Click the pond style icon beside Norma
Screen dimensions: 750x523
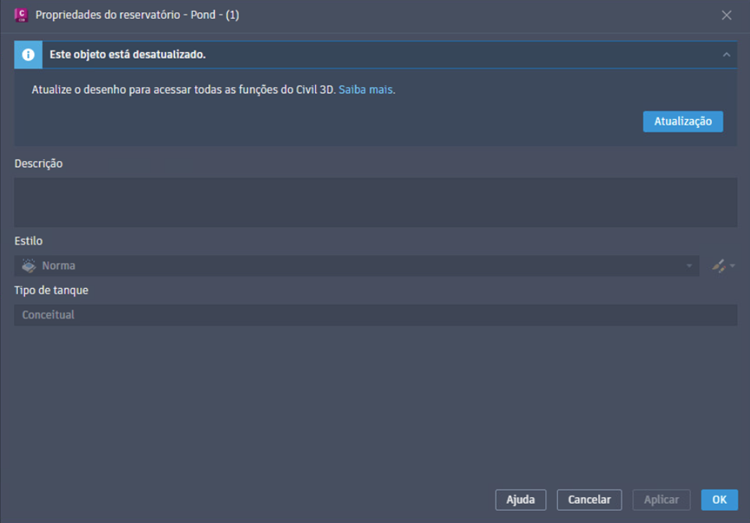(29, 266)
